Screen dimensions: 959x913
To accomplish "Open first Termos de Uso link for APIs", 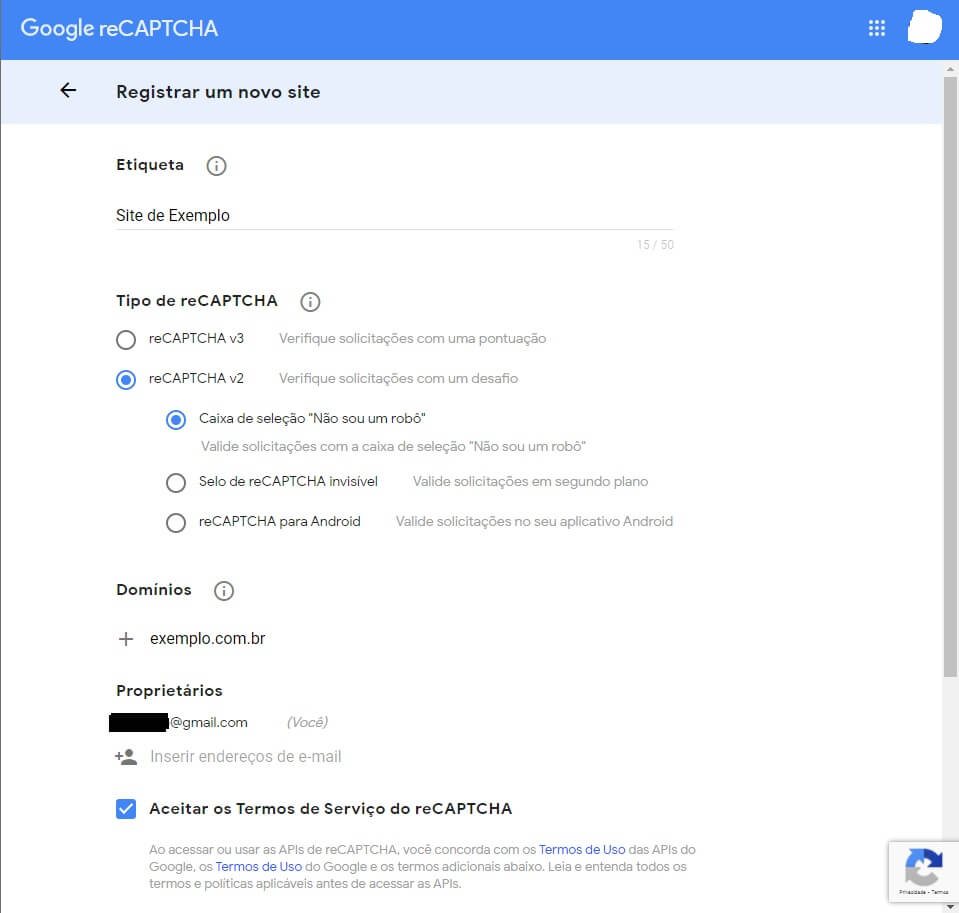I will 582,849.
